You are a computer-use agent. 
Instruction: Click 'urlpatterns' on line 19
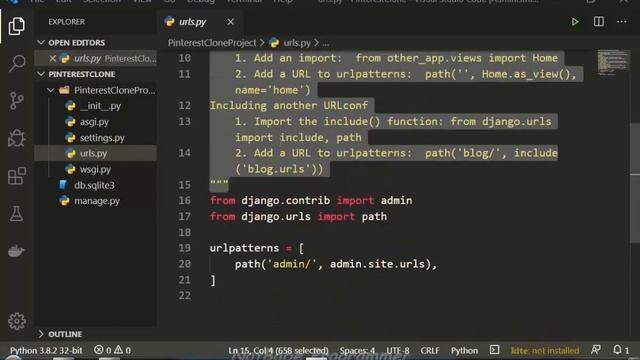click(244, 248)
